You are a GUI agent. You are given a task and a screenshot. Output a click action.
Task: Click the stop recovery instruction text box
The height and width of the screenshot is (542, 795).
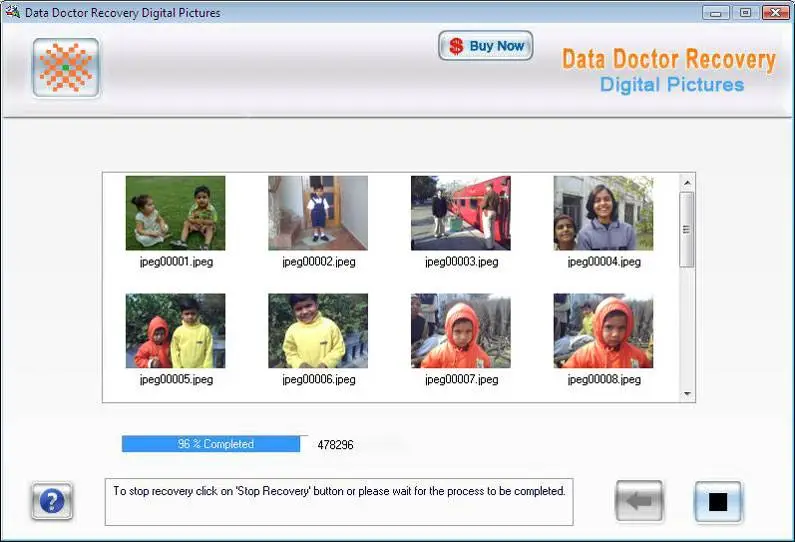(x=339, y=501)
